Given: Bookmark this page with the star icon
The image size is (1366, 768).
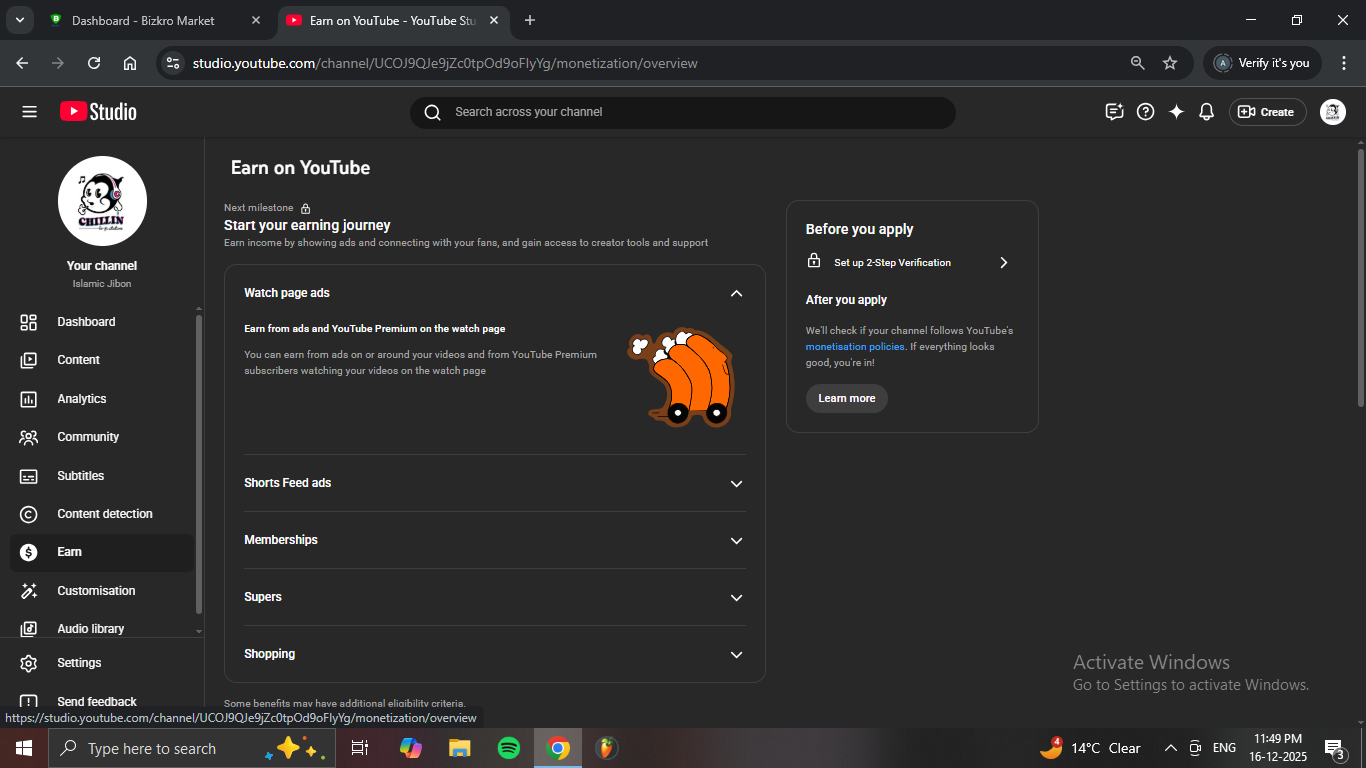Looking at the screenshot, I should 1170,63.
